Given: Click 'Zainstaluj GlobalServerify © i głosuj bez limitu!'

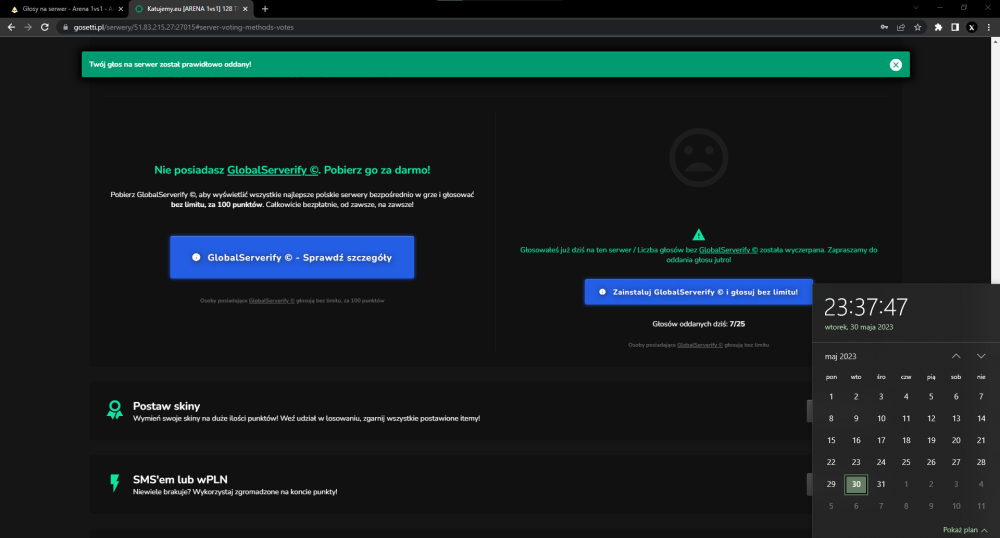Looking at the screenshot, I should click(698, 292).
